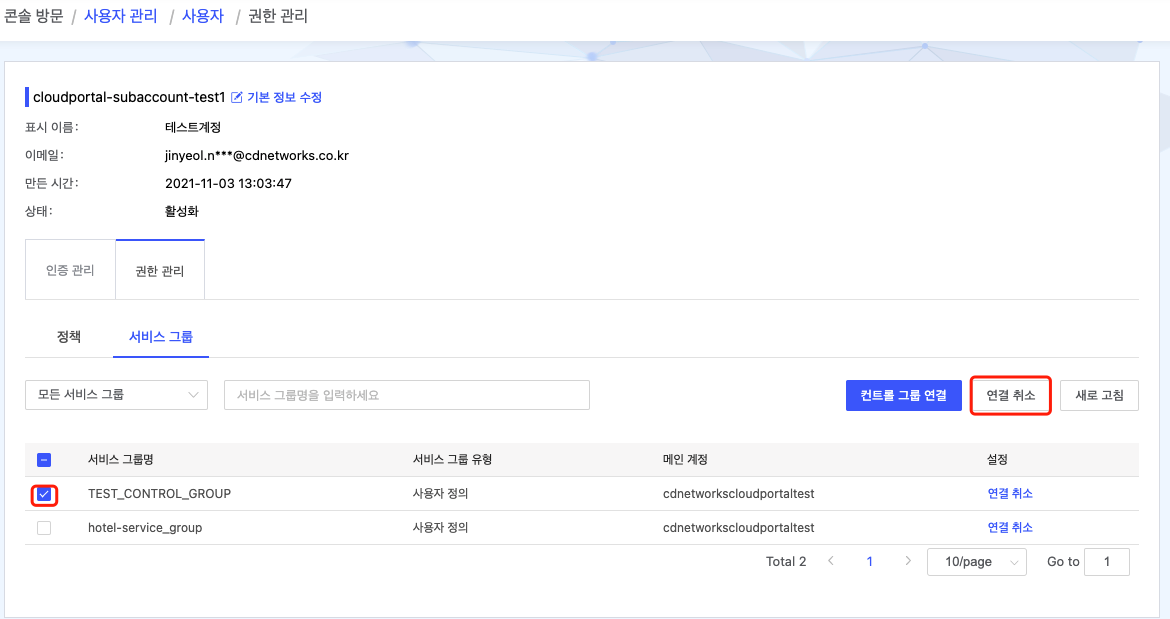The image size is (1170, 619).
Task: Switch to the 정책 tab
Action: click(67, 337)
